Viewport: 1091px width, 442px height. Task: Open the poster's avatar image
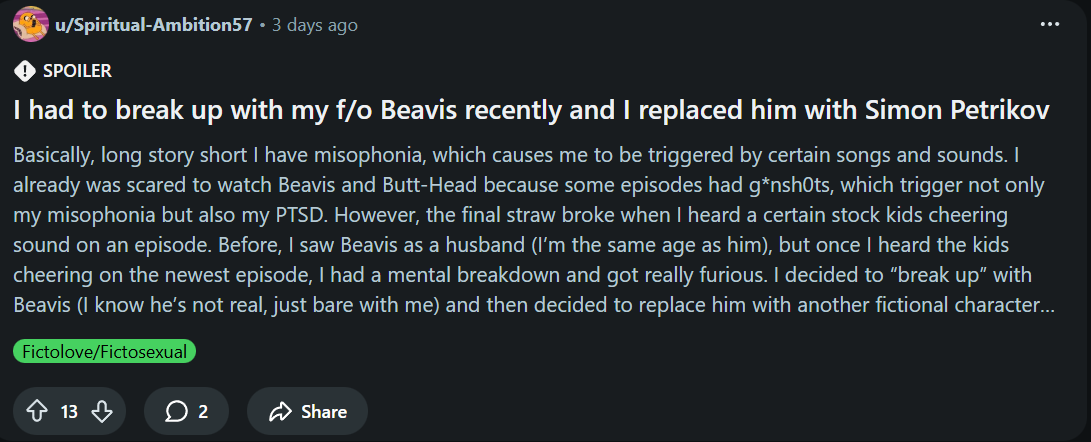[29, 25]
